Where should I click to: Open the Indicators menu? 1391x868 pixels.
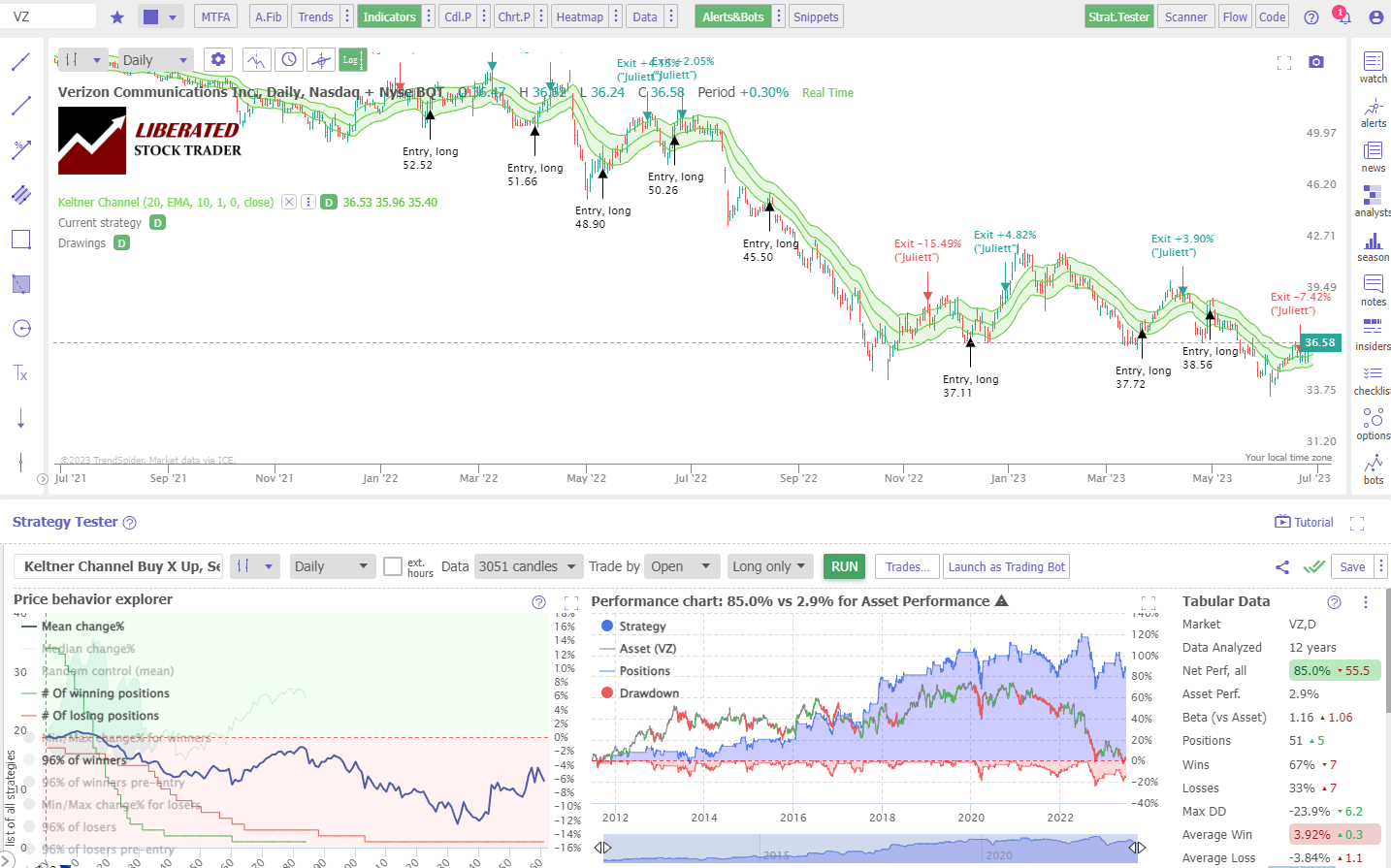point(389,16)
